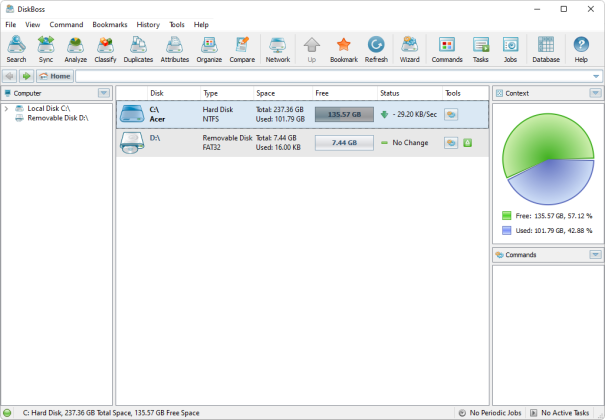The image size is (605, 420).
Task: Open the Jobs toolbar icon
Action: [x=510, y=49]
